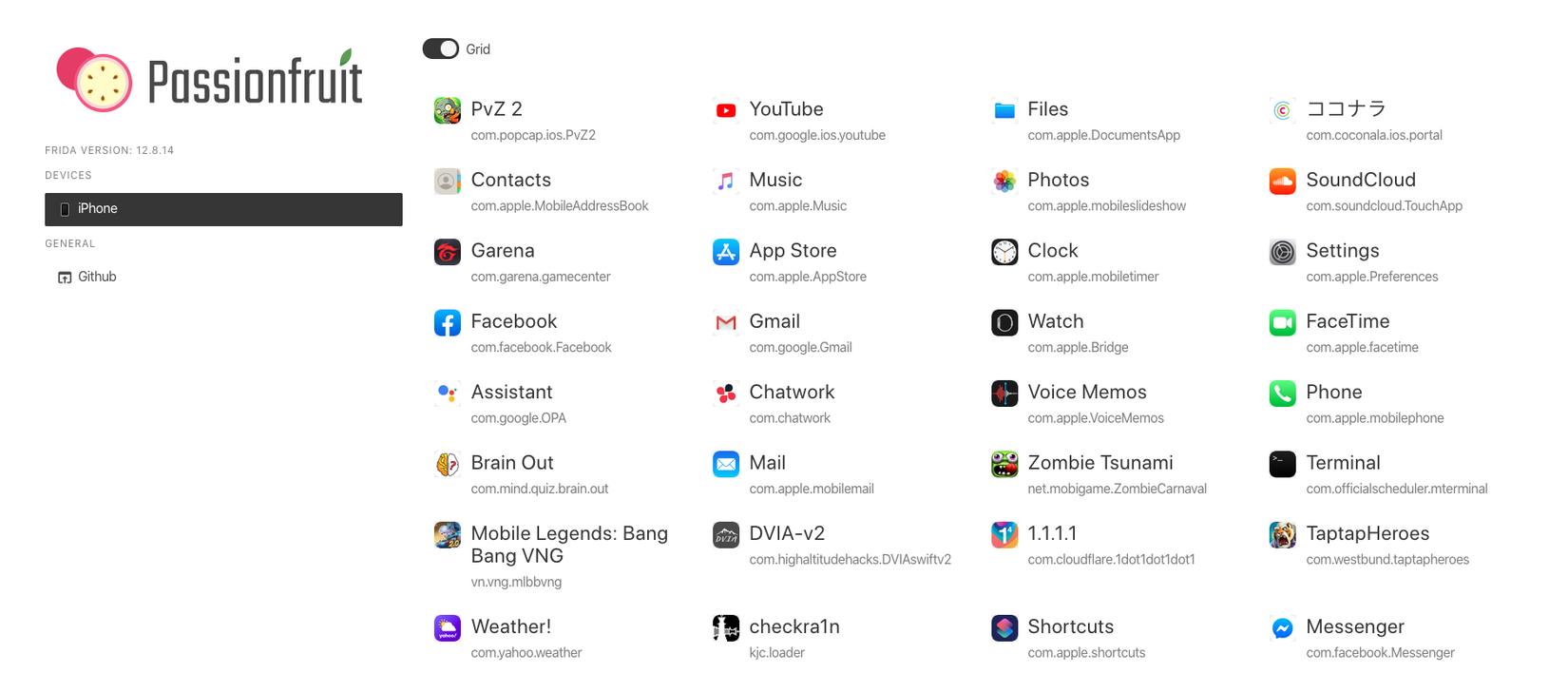
Task: Open the Zombie Tsunami icon
Action: coord(1004,465)
